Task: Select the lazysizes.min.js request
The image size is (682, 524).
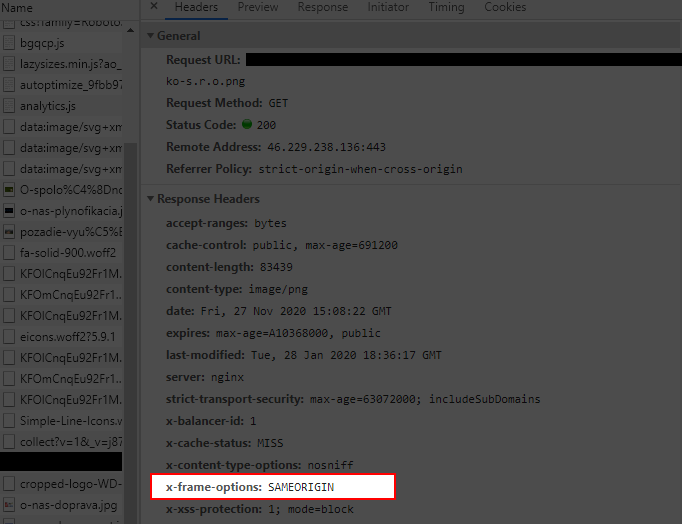Action: (x=70, y=64)
